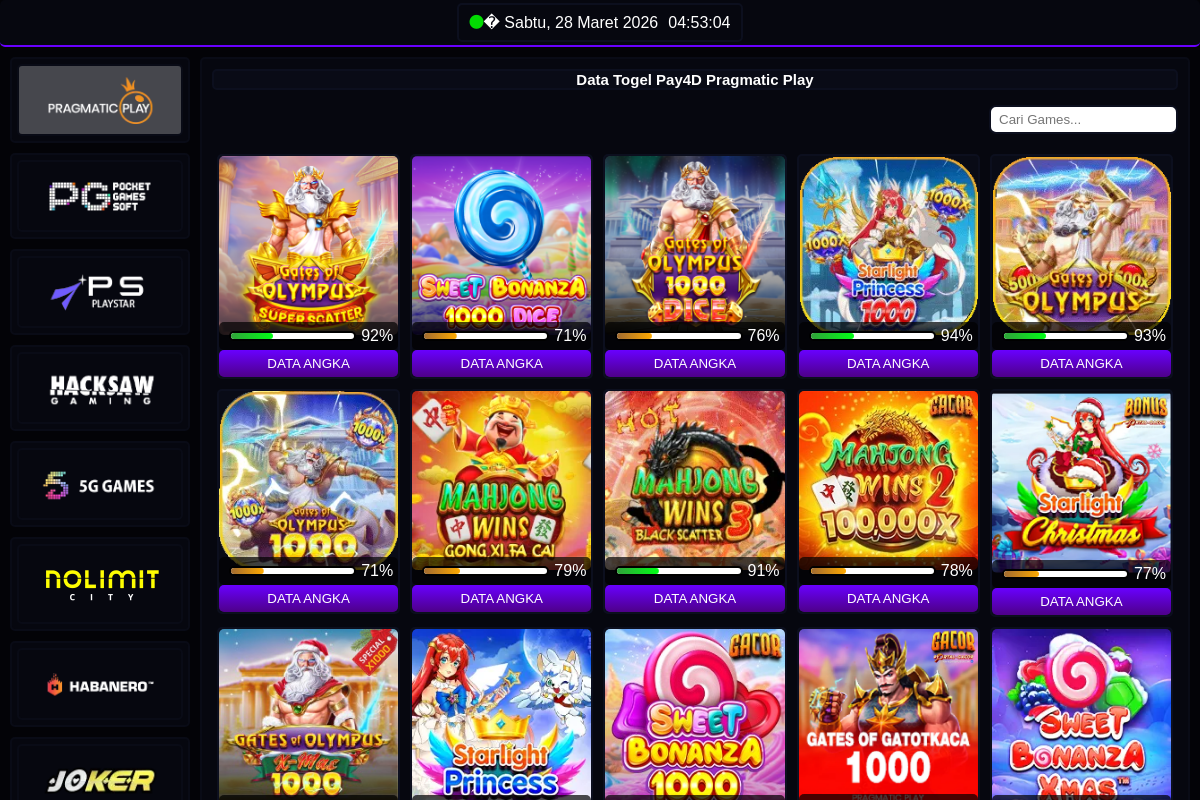Select the Mahjong Wins 2 100,000x thumbnail
The height and width of the screenshot is (800, 1200).
[888, 475]
